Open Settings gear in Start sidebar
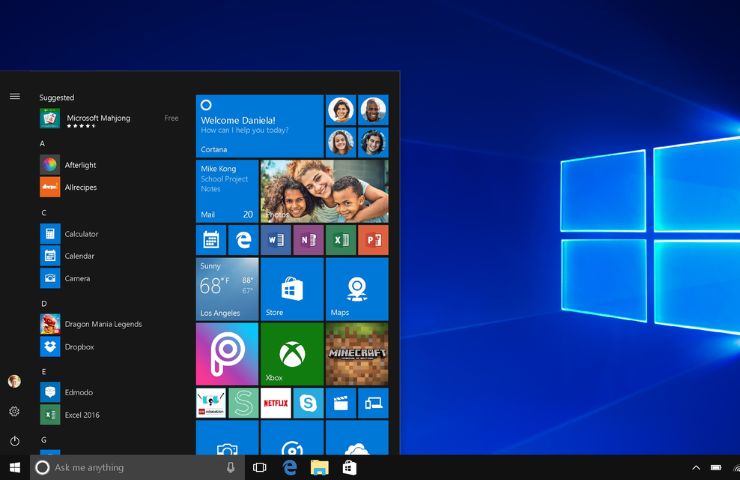This screenshot has width=740, height=480. pyautogui.click(x=14, y=411)
